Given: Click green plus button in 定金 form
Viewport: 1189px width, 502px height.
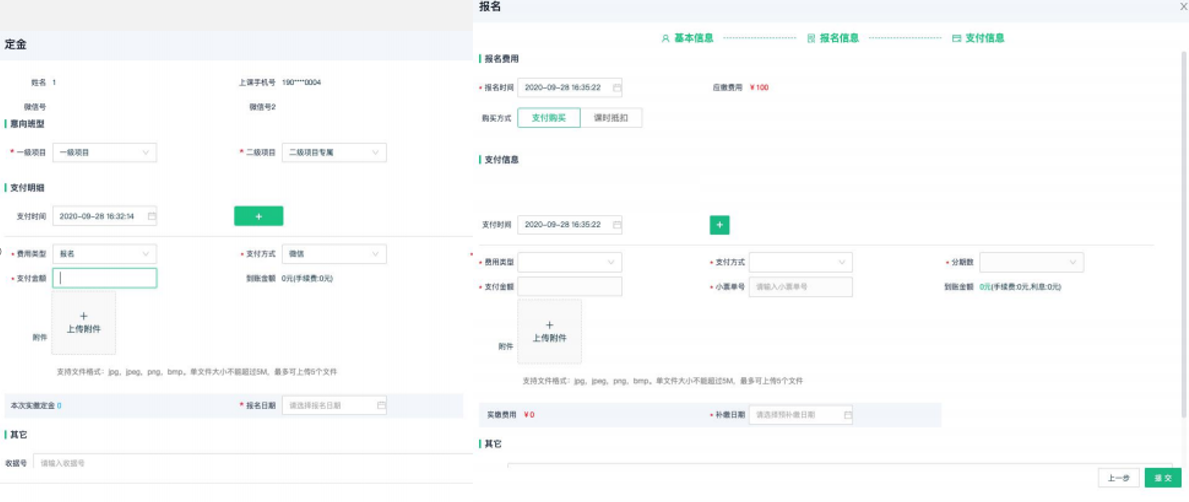Looking at the screenshot, I should [x=258, y=216].
